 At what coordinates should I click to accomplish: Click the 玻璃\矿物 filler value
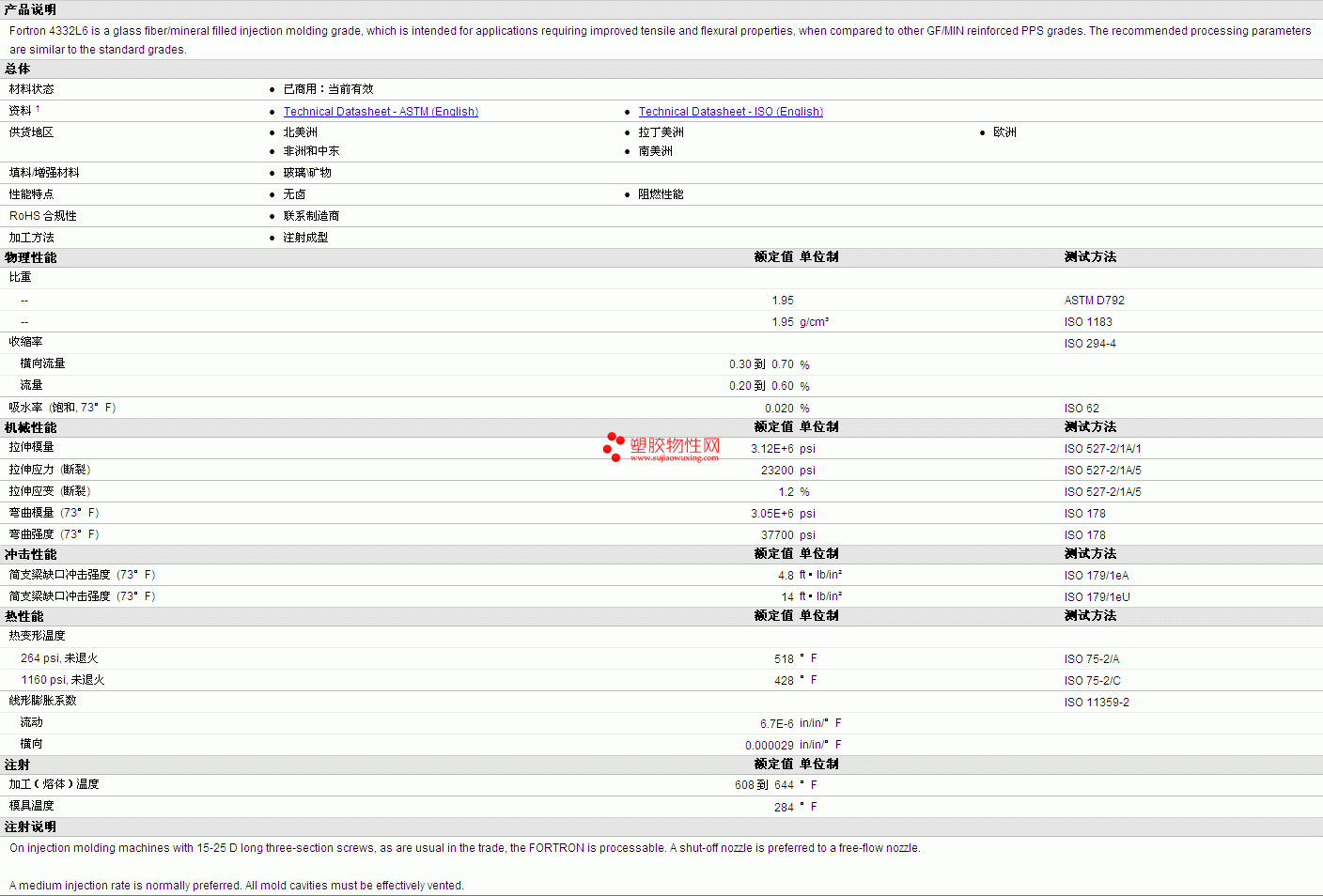(307, 173)
